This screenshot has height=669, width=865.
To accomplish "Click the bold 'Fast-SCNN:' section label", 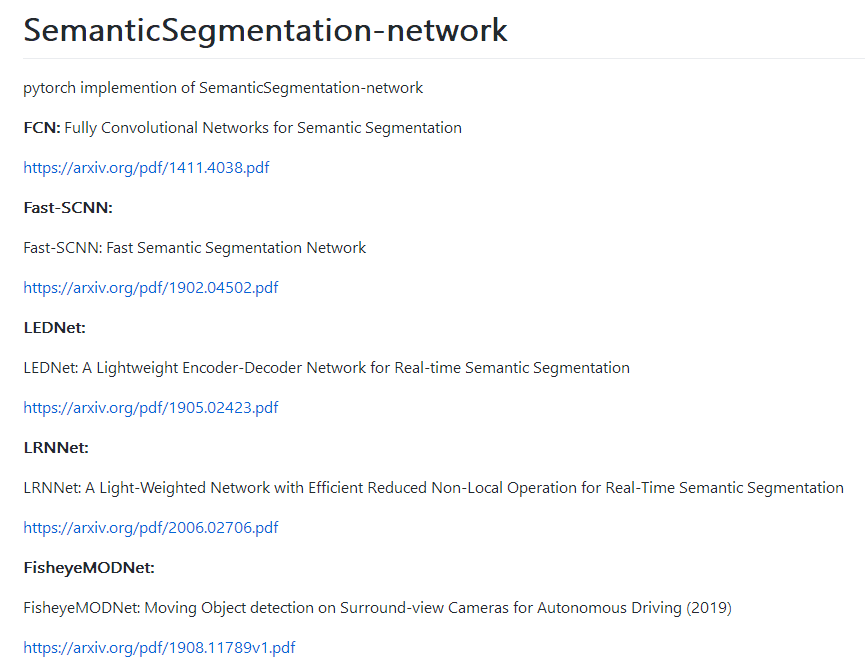I will [x=68, y=208].
